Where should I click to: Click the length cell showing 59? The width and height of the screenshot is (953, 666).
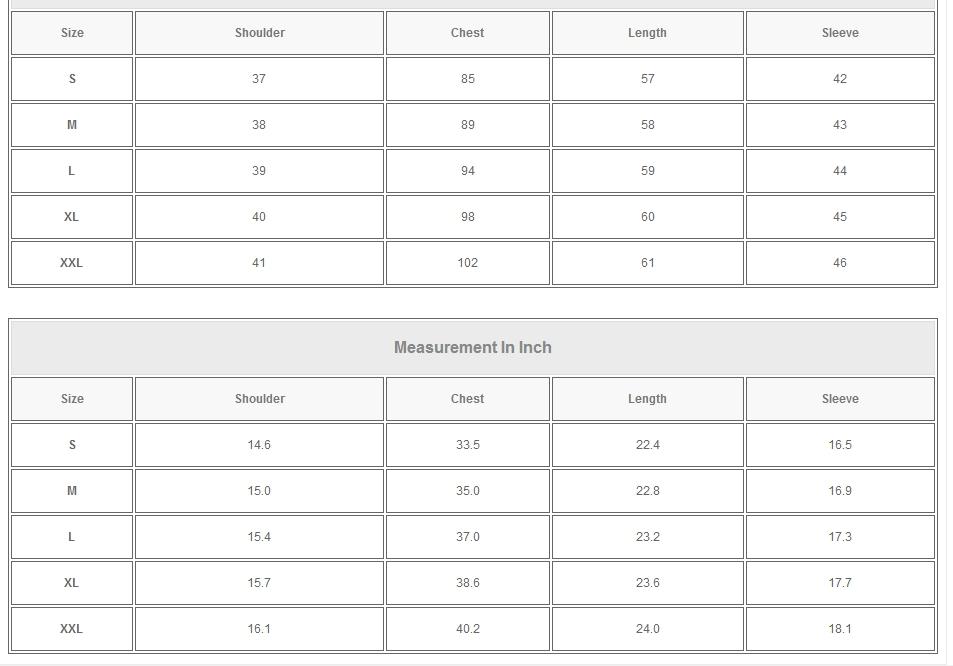point(647,171)
